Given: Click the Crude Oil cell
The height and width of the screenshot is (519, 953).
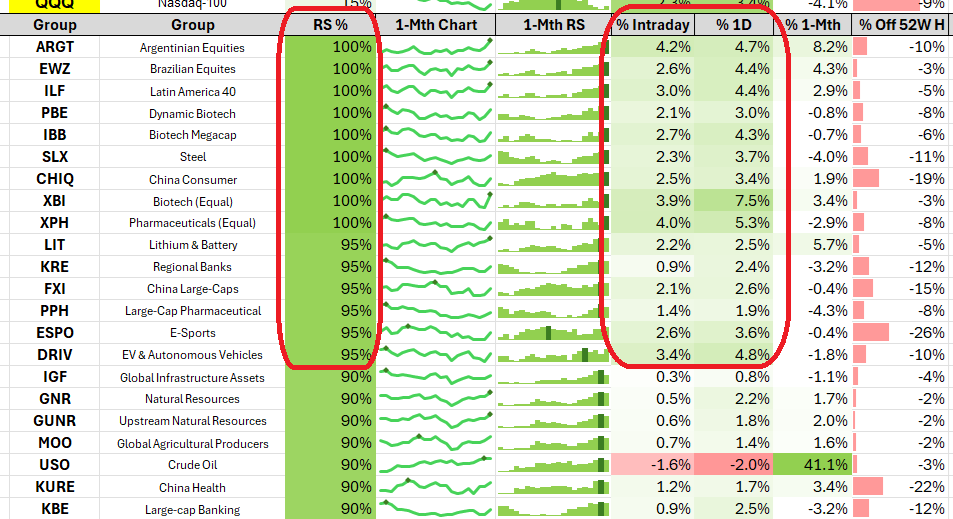Looking at the screenshot, I should point(192,466).
